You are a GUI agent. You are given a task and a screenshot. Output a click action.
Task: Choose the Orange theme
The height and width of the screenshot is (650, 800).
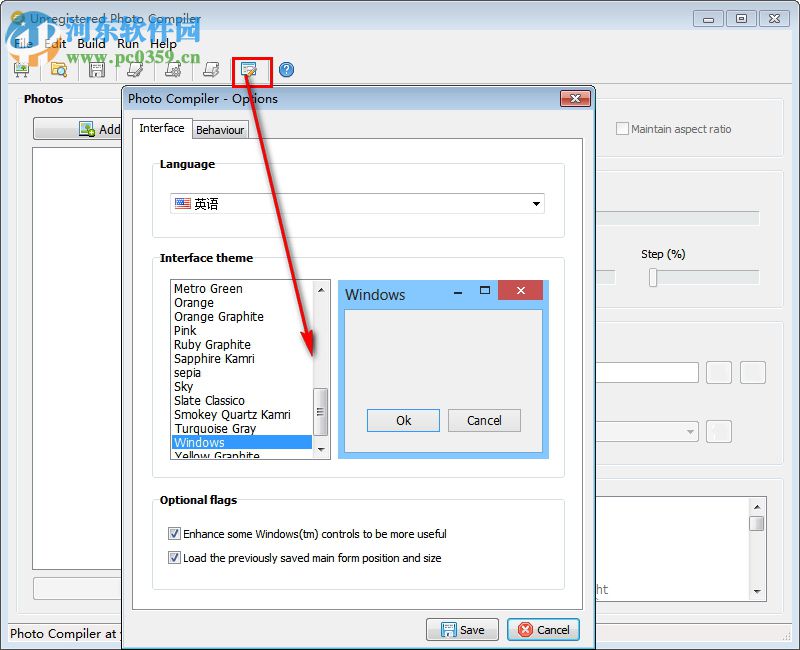tap(242, 303)
